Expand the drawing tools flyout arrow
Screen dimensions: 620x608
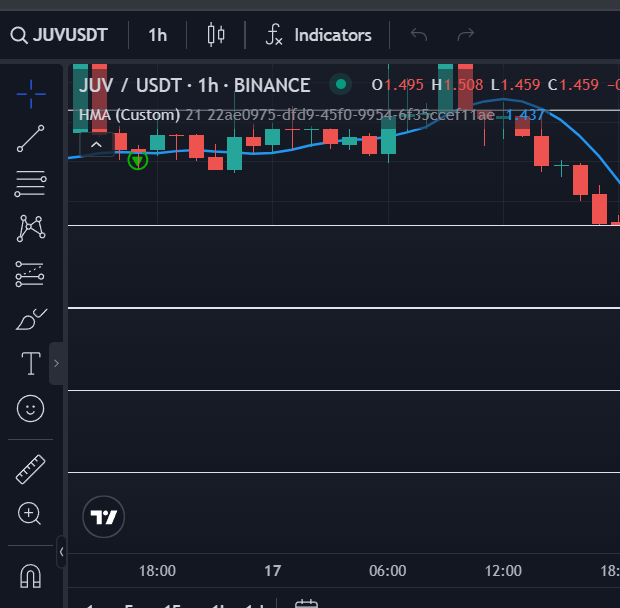pos(56,363)
